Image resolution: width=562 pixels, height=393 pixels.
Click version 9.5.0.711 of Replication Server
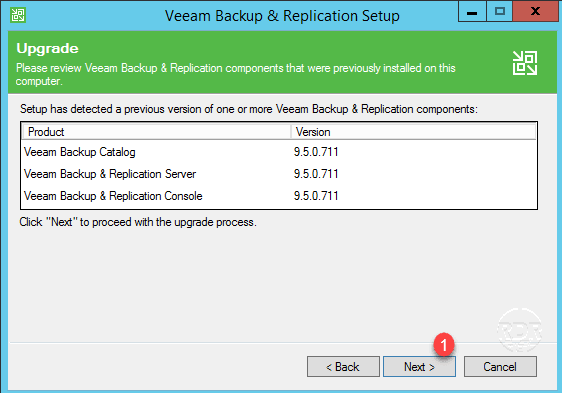click(316, 174)
